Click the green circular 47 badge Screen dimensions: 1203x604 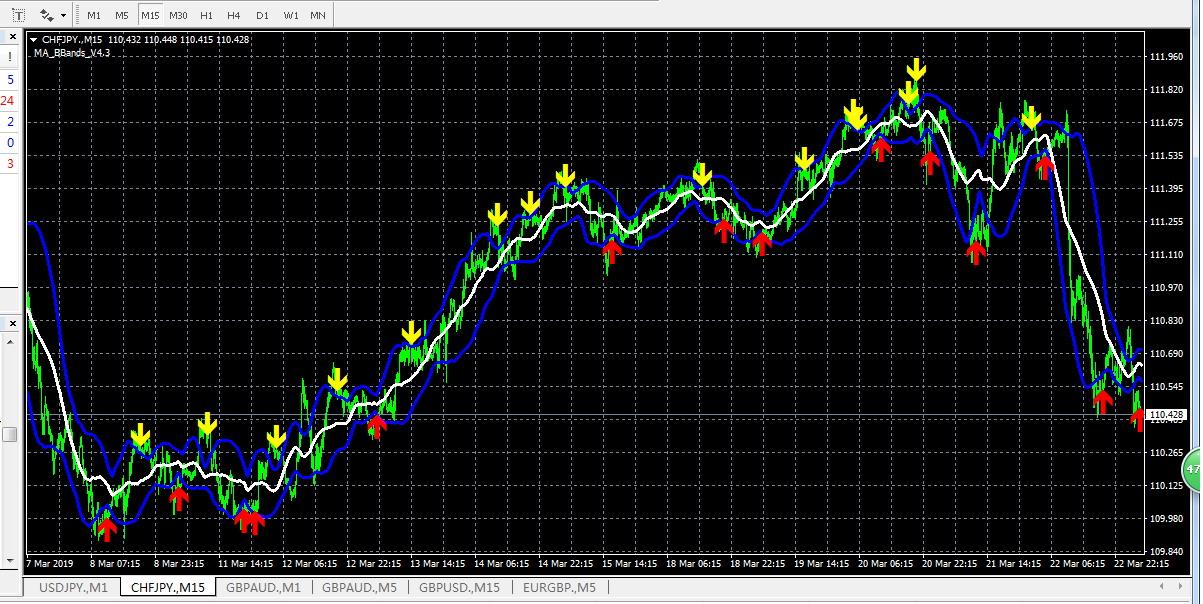pyautogui.click(x=1192, y=468)
